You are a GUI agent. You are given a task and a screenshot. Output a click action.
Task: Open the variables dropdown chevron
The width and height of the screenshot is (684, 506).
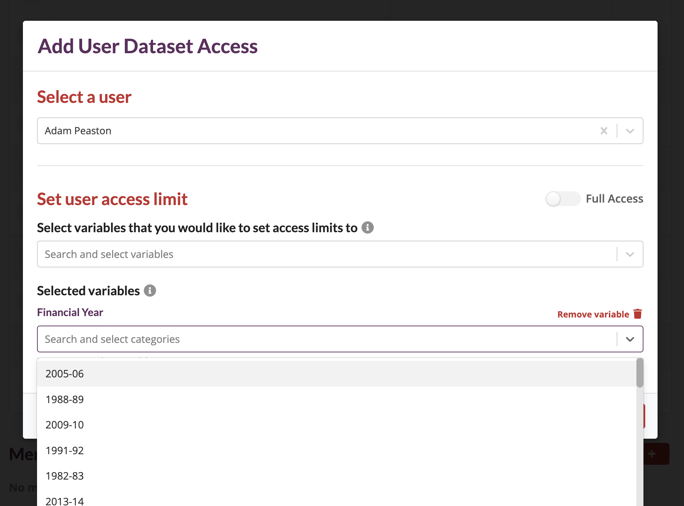pos(630,254)
